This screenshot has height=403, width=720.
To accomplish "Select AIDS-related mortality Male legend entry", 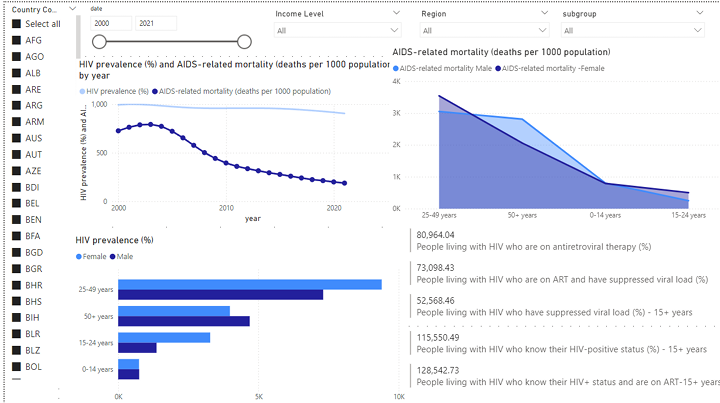I will coord(442,68).
